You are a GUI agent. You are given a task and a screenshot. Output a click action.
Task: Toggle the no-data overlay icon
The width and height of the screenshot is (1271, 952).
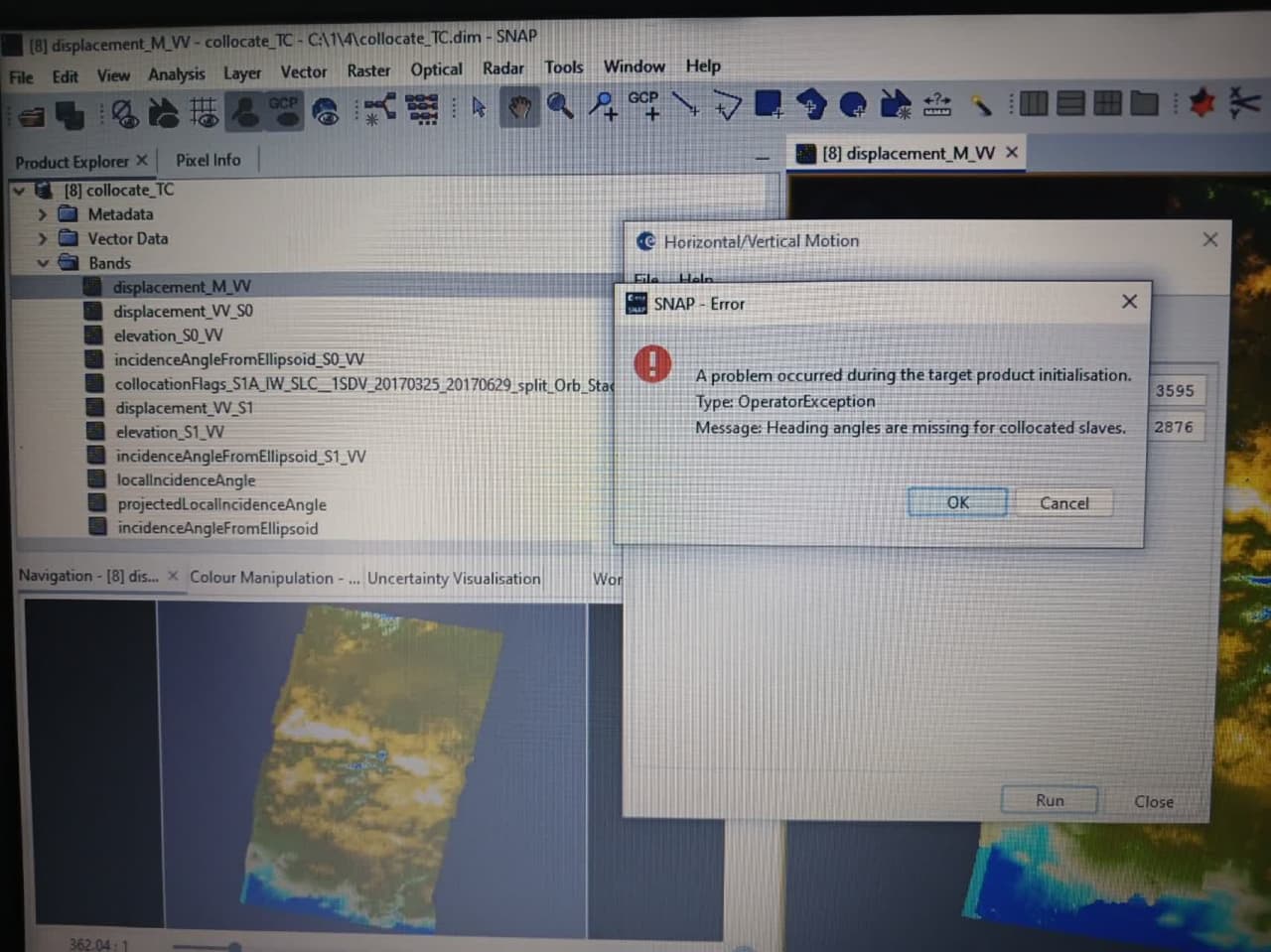[x=124, y=113]
